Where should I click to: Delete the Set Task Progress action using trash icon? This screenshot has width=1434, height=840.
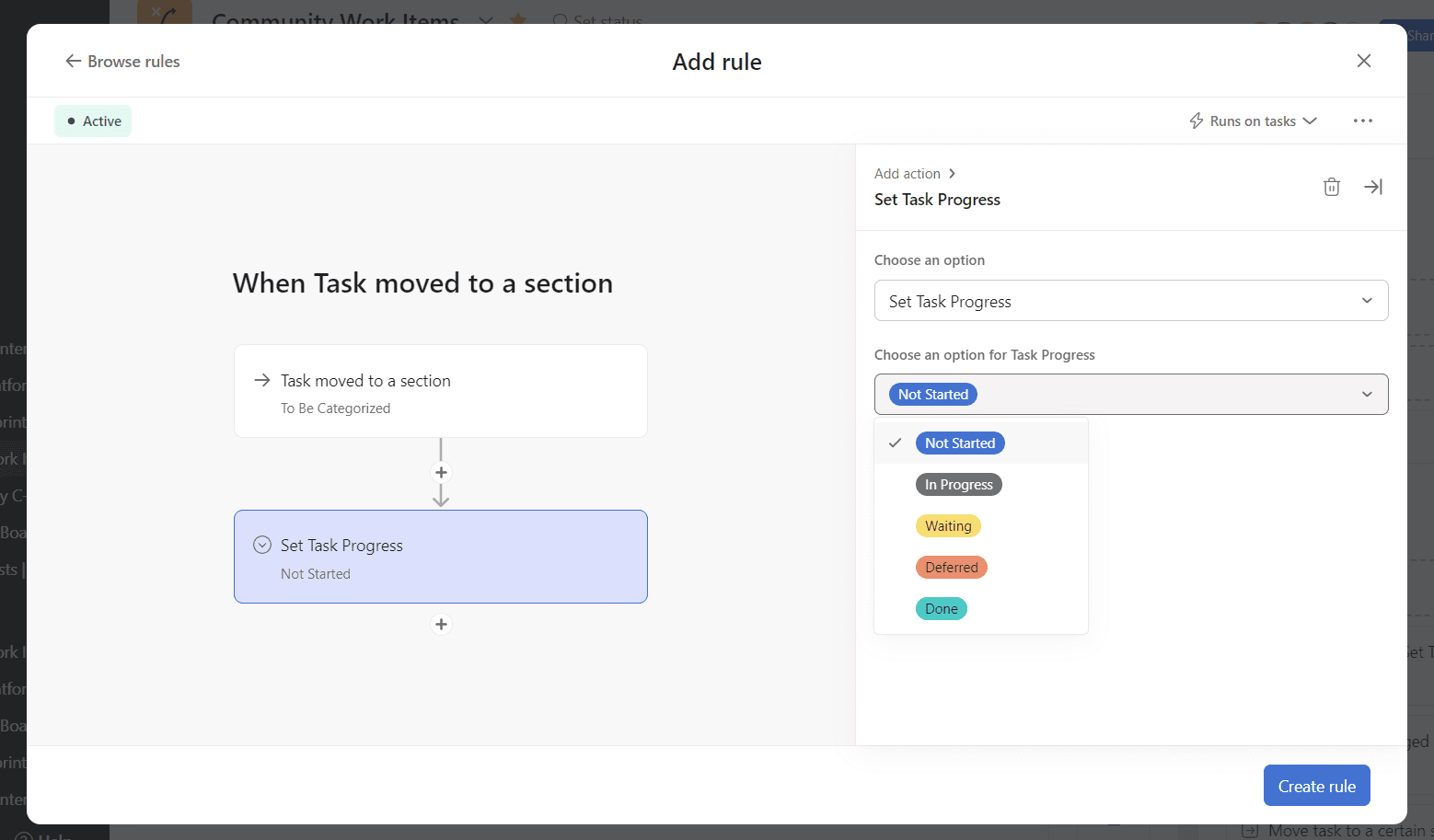pyautogui.click(x=1331, y=187)
